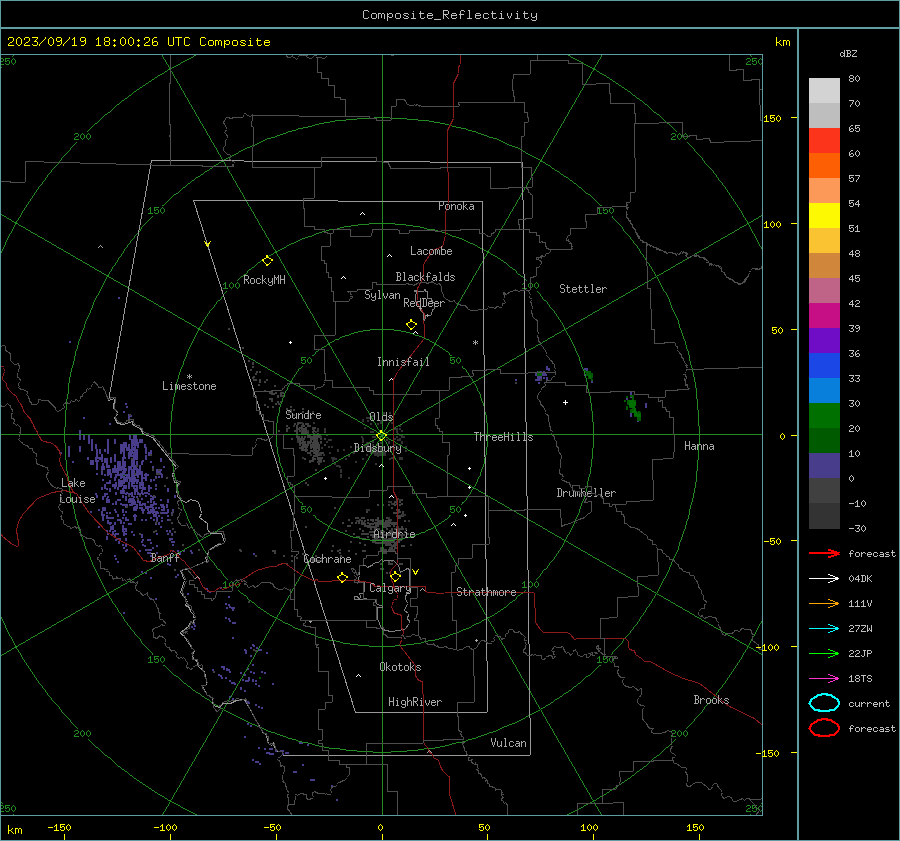Viewport: 900px width, 841px height.
Task: Click the Sylvan label on map
Action: coord(382,295)
